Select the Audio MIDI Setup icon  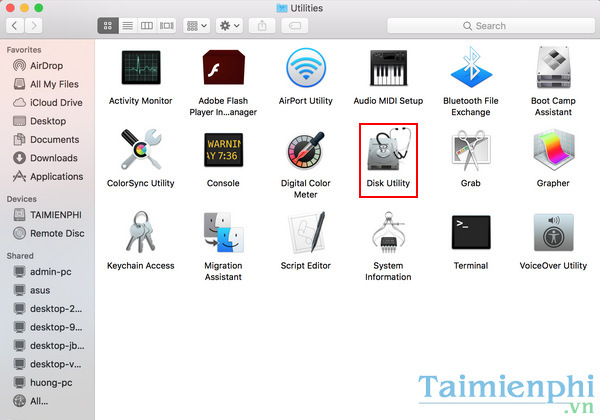[x=388, y=68]
